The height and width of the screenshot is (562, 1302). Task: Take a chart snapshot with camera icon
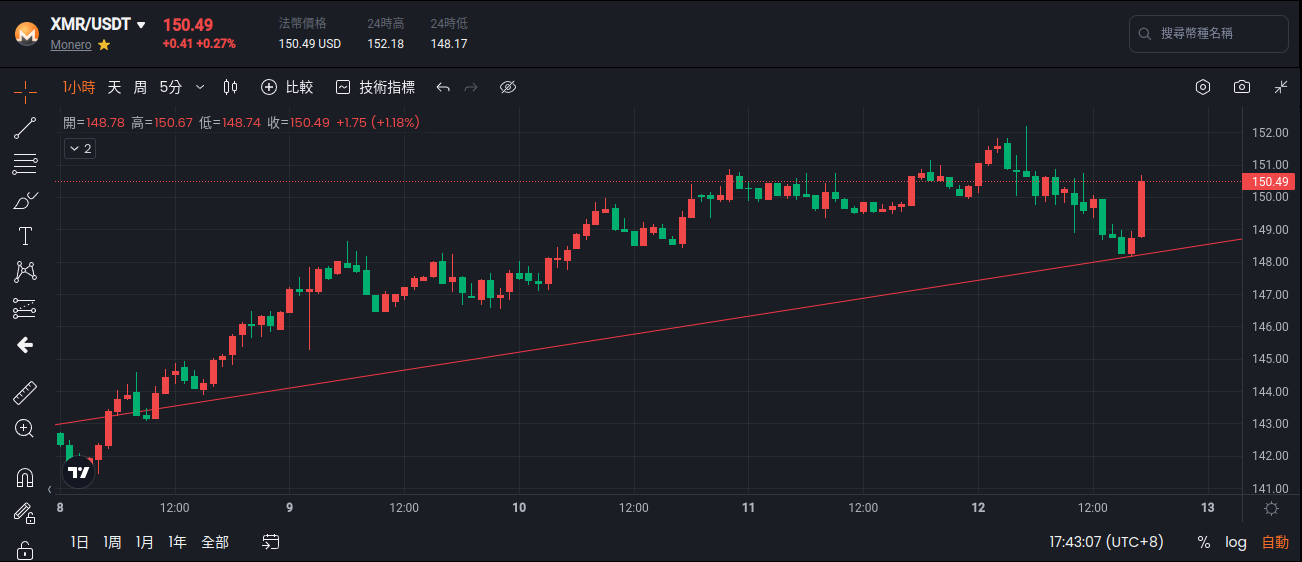[1242, 87]
